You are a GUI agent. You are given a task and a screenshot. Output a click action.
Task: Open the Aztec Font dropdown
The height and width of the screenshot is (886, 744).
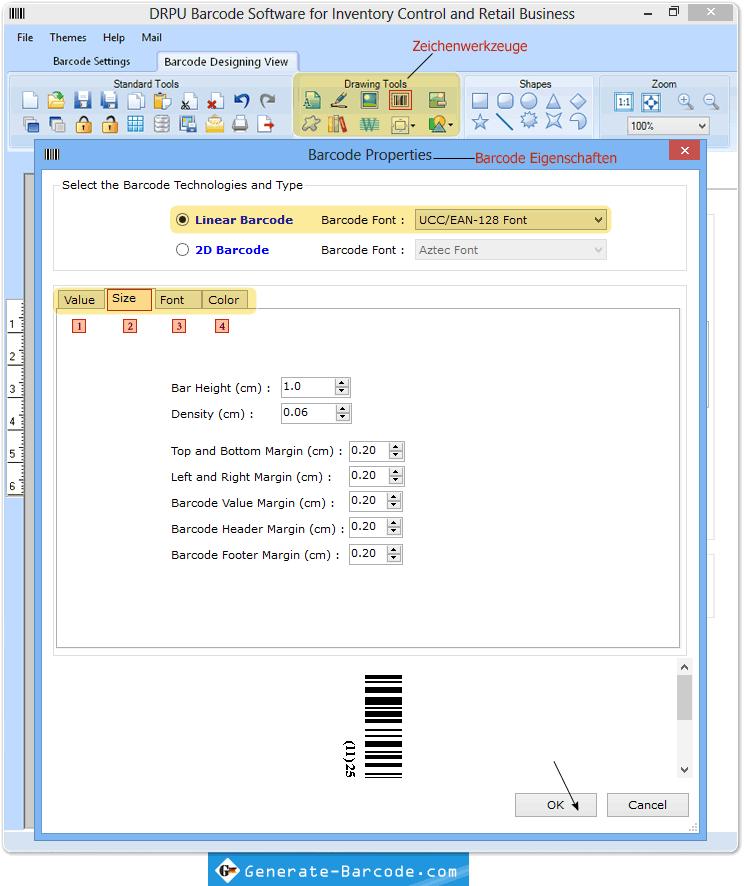(511, 250)
